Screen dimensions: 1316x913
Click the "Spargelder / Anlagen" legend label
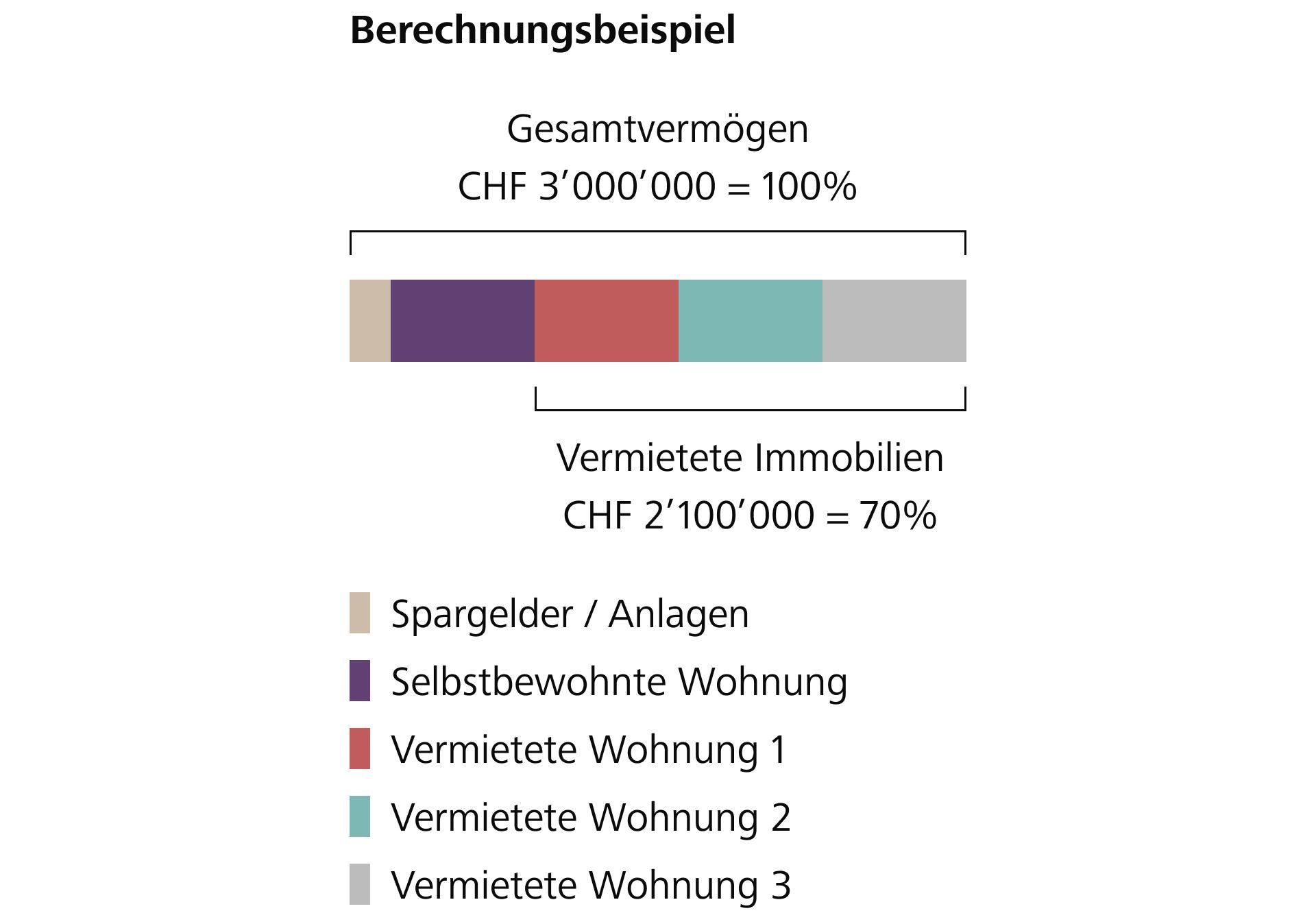570,614
